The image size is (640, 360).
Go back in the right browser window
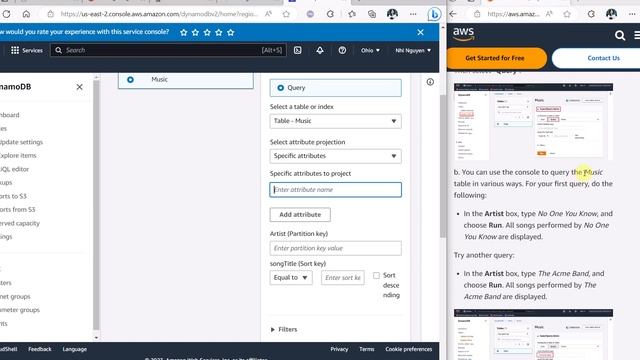[x=453, y=14]
